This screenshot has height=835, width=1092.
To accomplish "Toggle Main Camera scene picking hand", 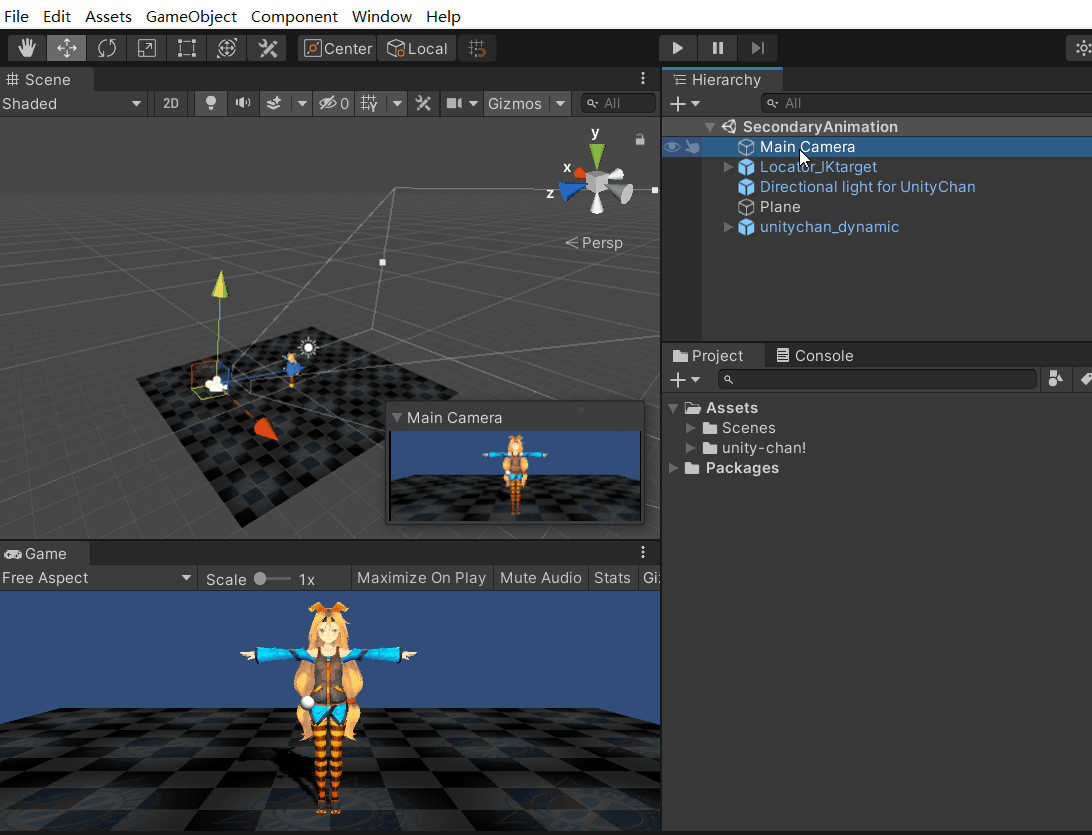I will point(692,147).
